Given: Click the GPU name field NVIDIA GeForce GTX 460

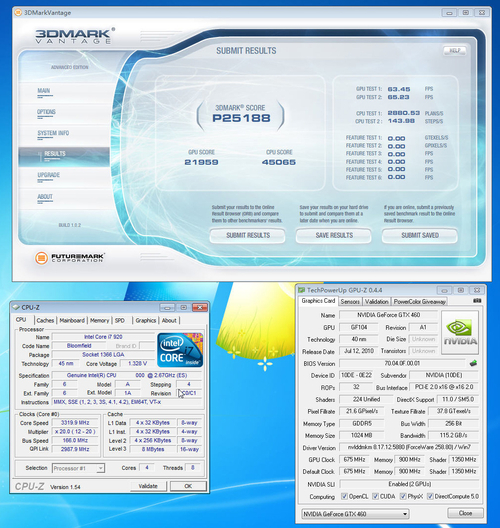Looking at the screenshot, I should [x=389, y=315].
